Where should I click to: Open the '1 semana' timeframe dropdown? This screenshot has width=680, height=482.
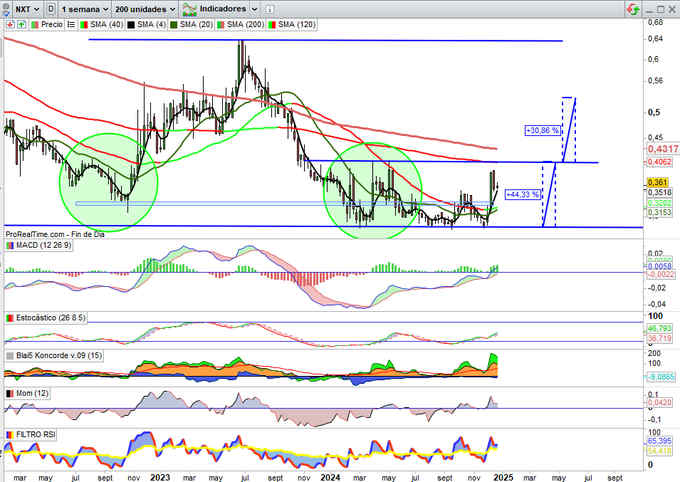[x=85, y=9]
